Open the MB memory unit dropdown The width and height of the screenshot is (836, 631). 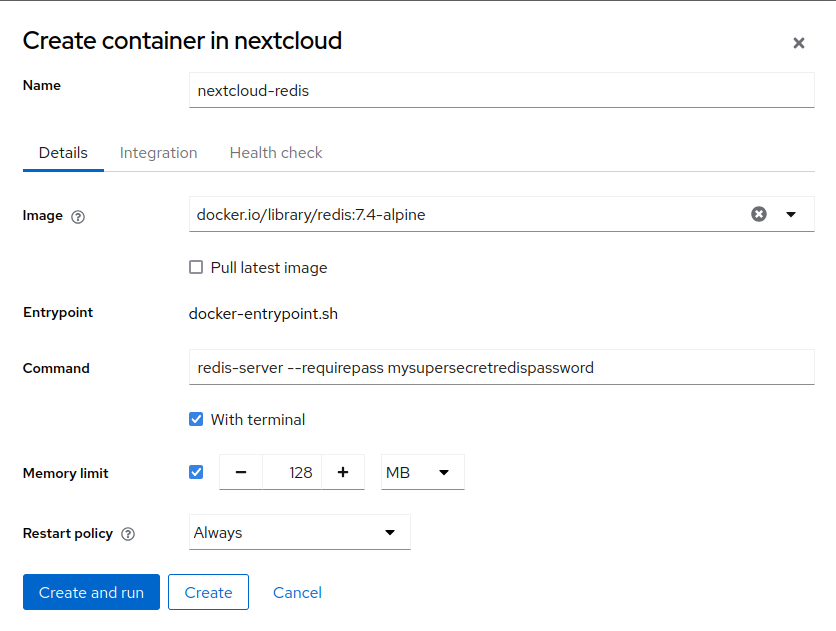(422, 473)
